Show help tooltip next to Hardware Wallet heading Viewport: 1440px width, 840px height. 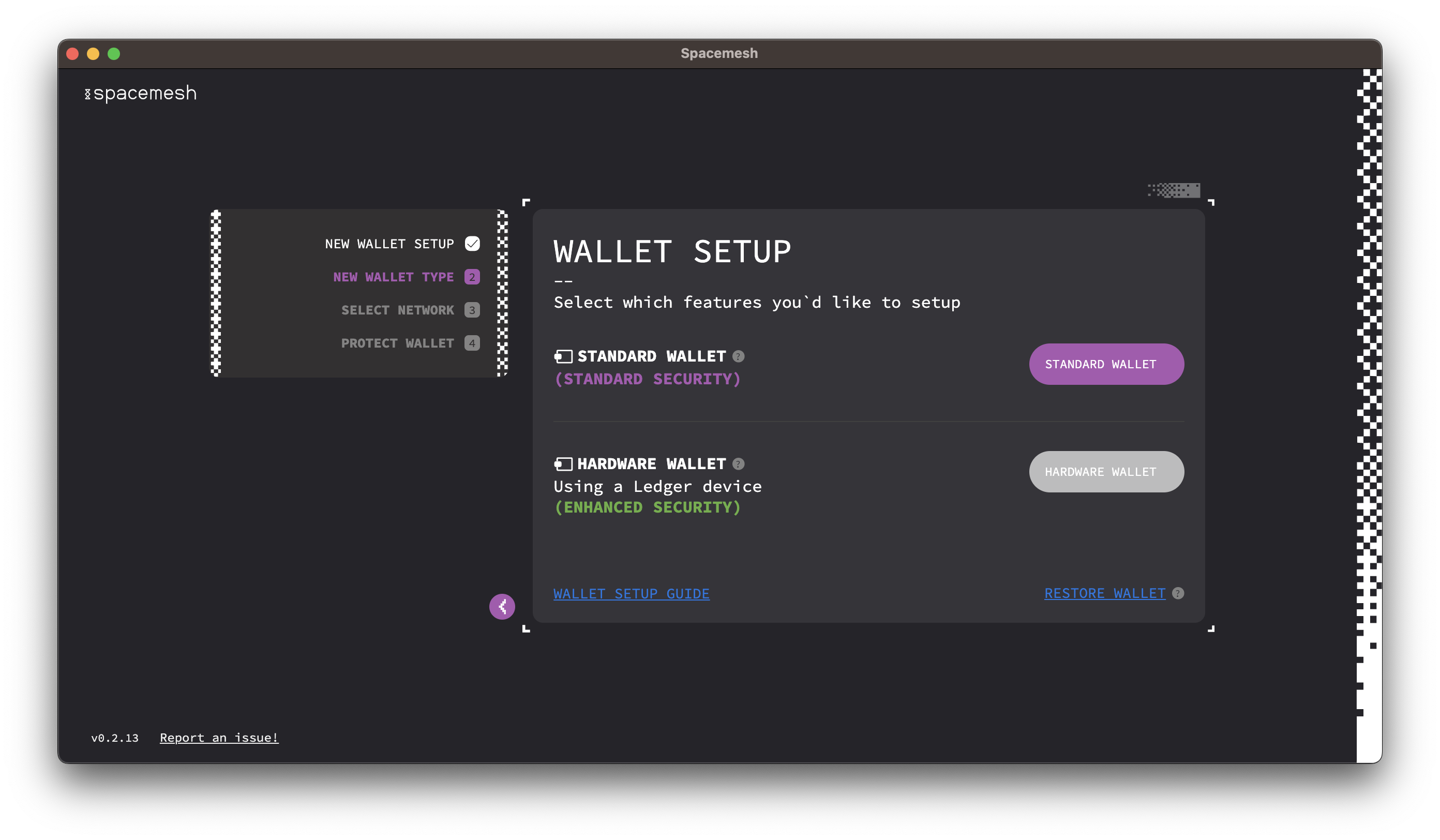pos(738,463)
